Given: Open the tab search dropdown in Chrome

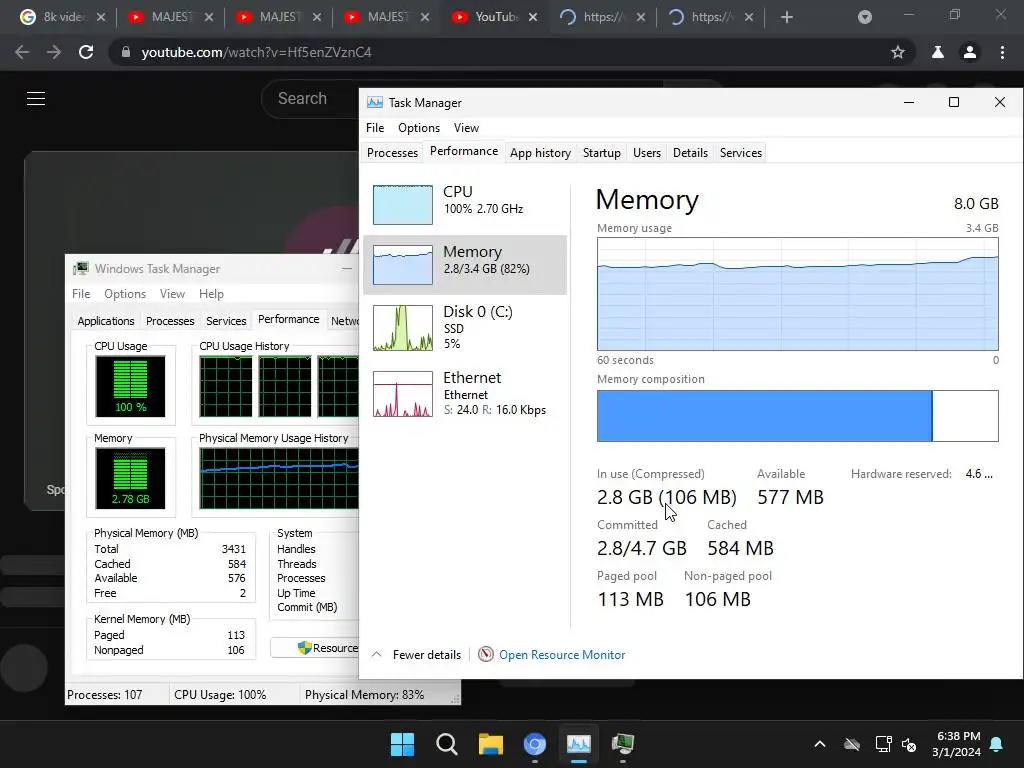Looking at the screenshot, I should (x=865, y=18).
